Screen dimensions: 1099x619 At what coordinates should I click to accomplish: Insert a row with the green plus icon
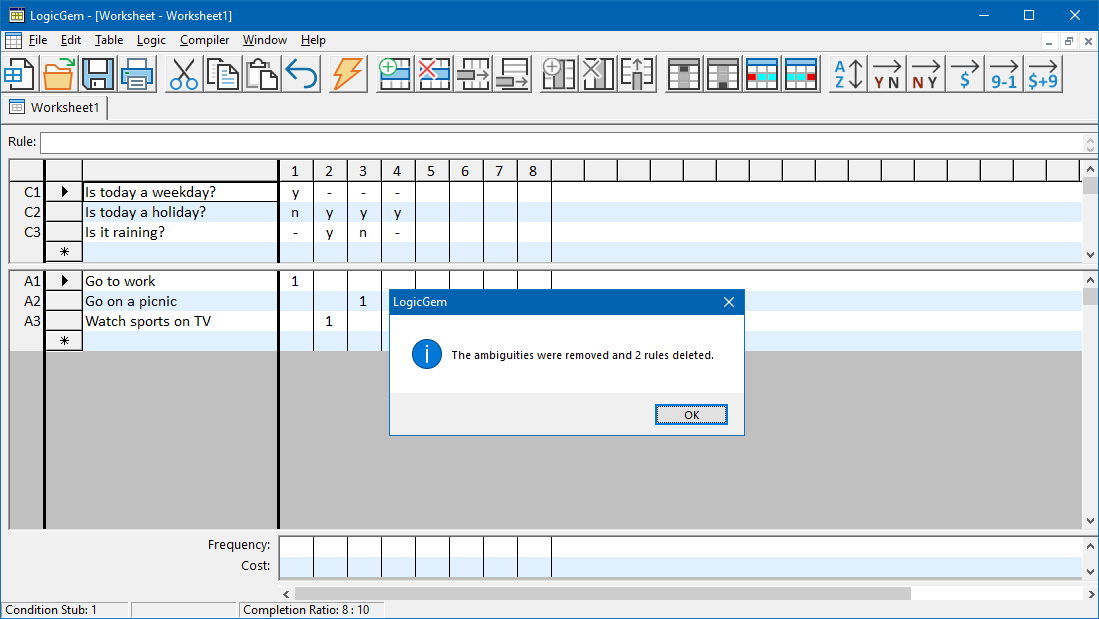pyautogui.click(x=395, y=74)
